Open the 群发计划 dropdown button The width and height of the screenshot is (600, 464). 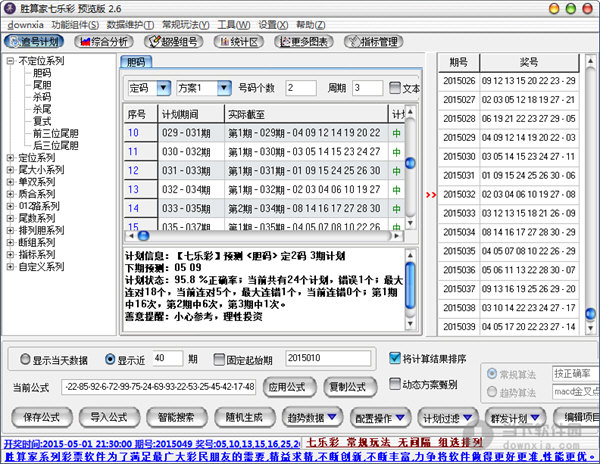tap(516, 417)
